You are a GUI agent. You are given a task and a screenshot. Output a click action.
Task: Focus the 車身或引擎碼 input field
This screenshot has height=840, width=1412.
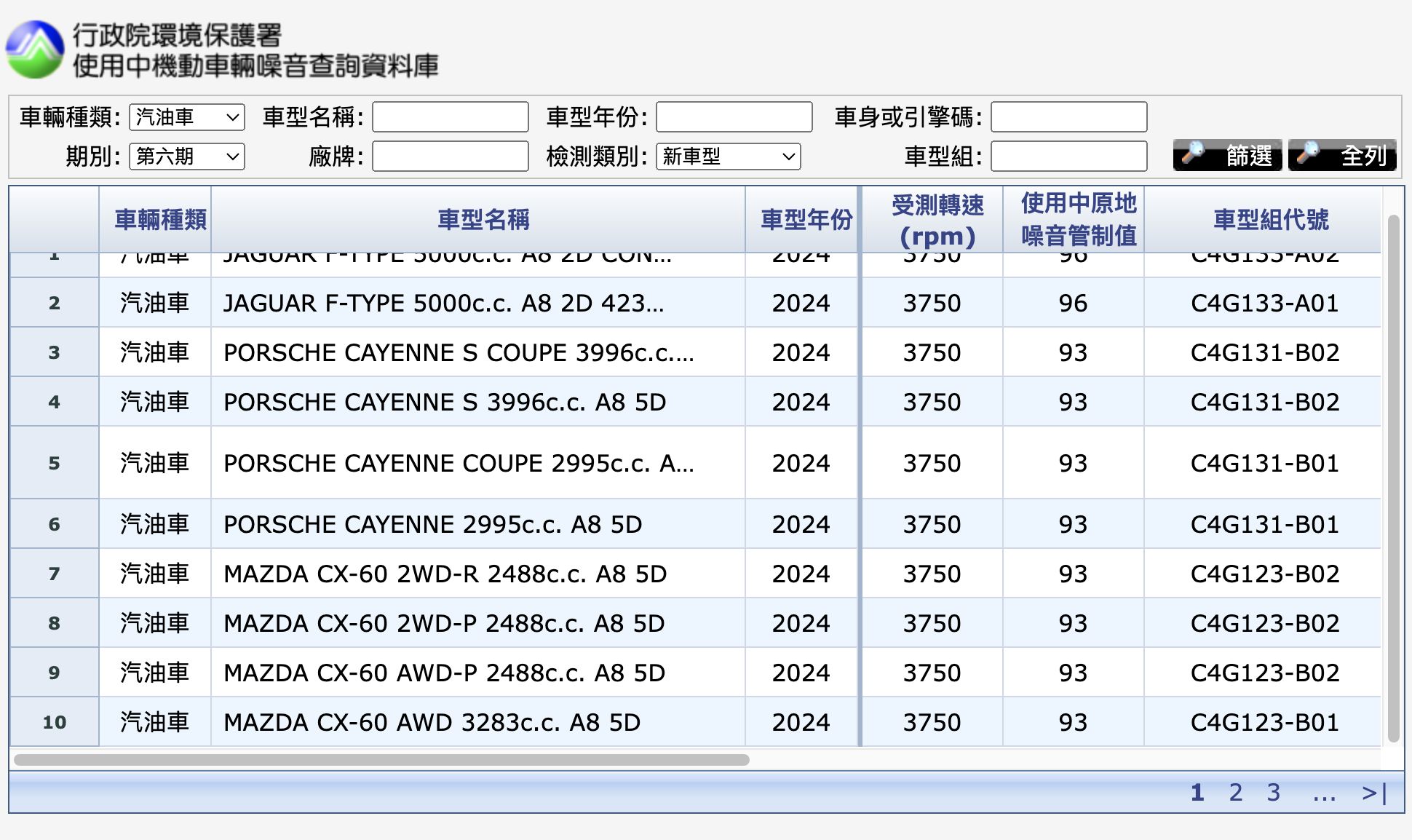(x=1069, y=117)
